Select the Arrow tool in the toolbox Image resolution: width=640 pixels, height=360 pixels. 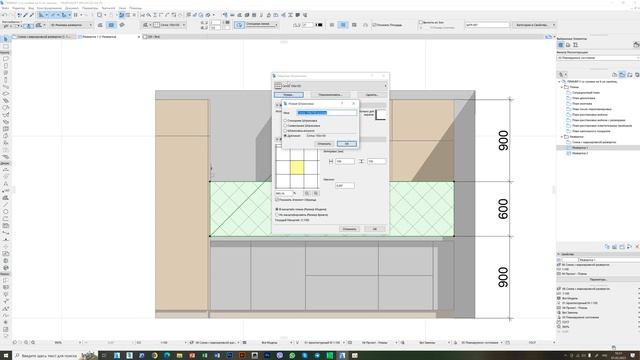(5, 39)
